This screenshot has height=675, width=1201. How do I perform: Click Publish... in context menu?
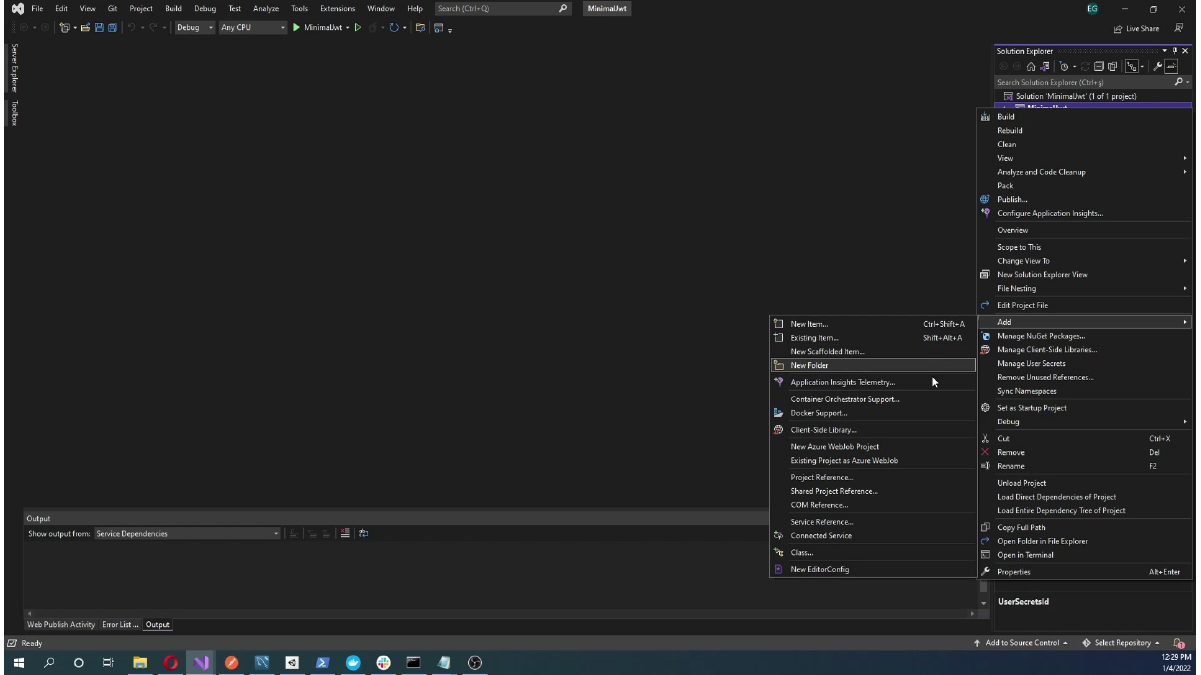tap(1085, 199)
